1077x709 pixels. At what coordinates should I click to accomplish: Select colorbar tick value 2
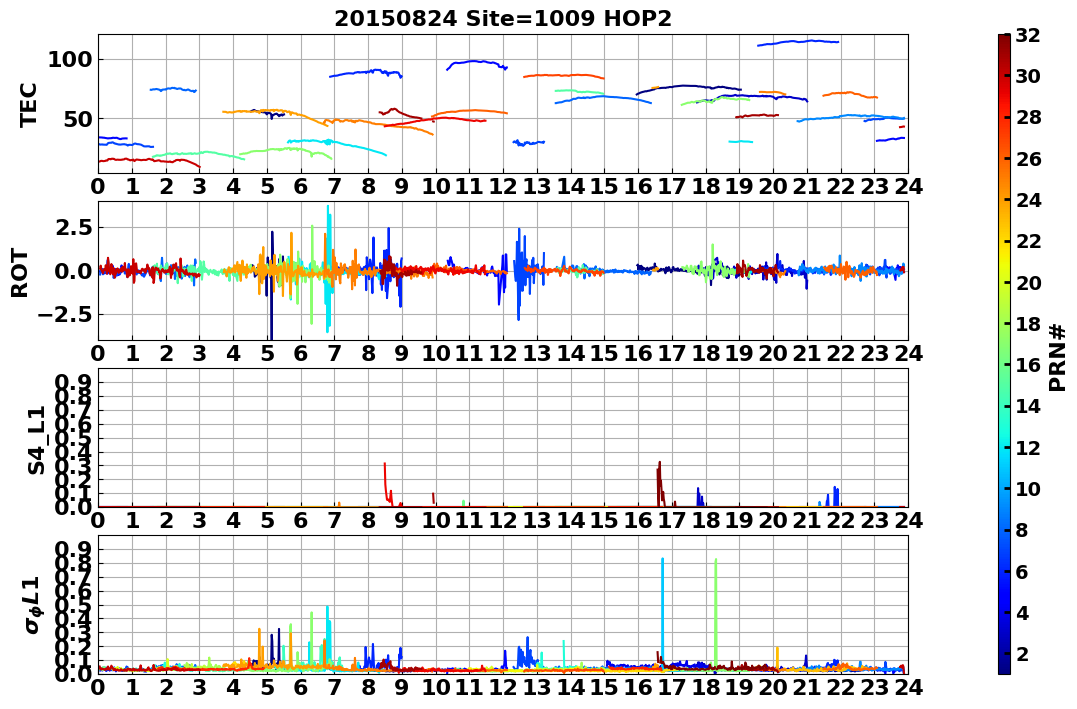point(1022,653)
